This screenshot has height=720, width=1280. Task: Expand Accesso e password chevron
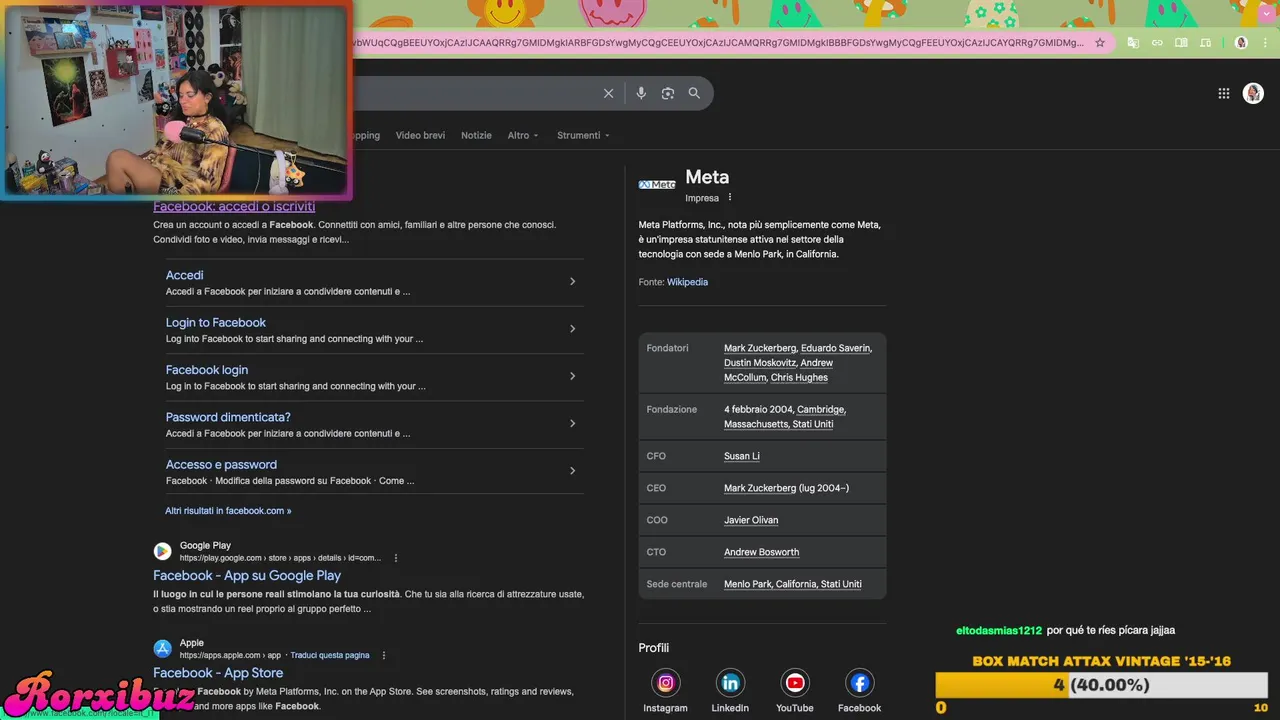572,470
